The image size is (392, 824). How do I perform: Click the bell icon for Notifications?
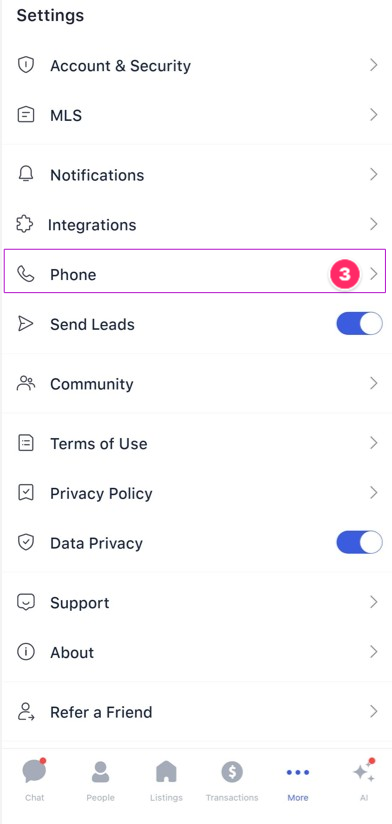(x=25, y=174)
